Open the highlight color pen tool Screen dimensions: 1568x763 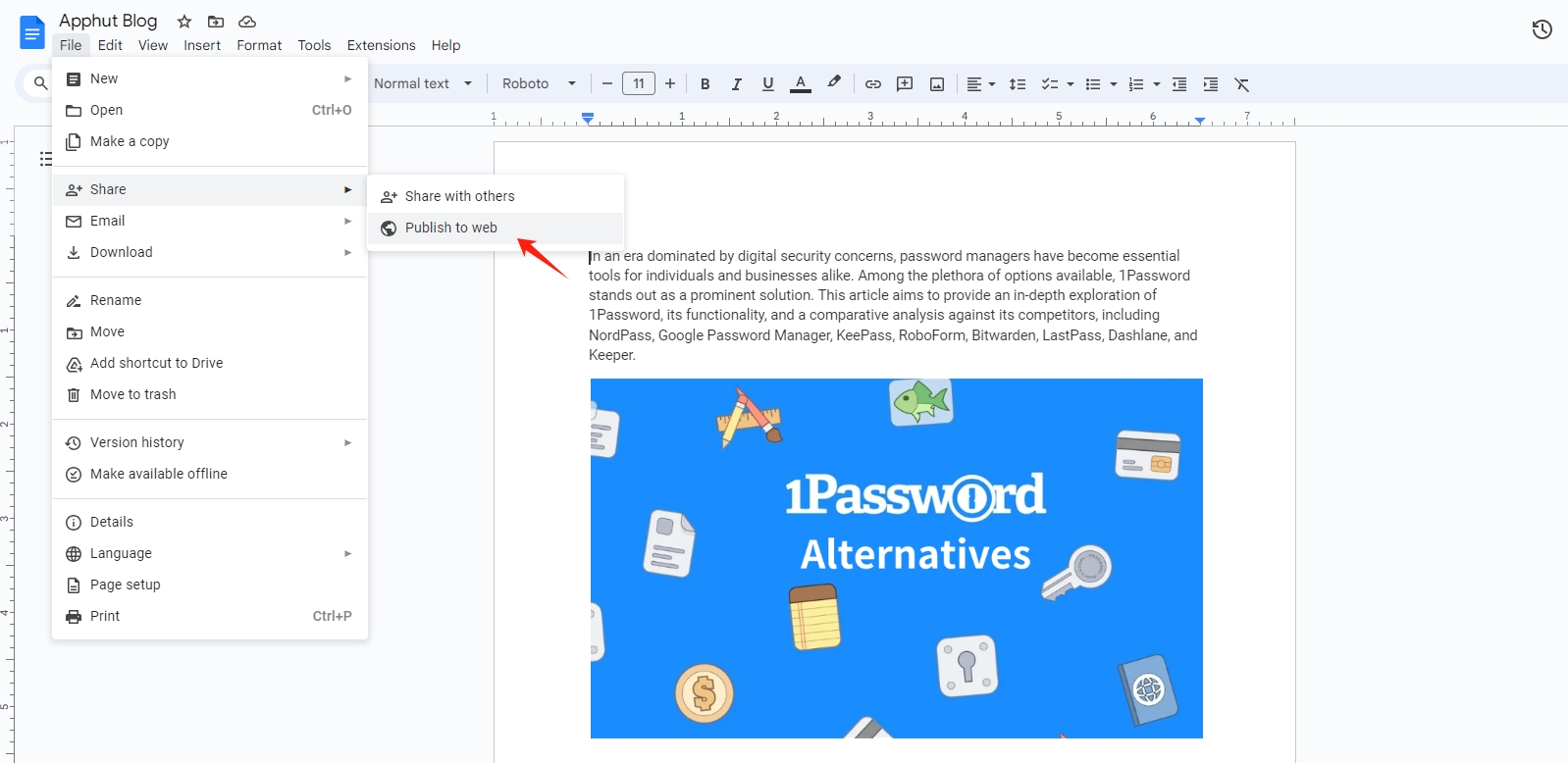[834, 83]
